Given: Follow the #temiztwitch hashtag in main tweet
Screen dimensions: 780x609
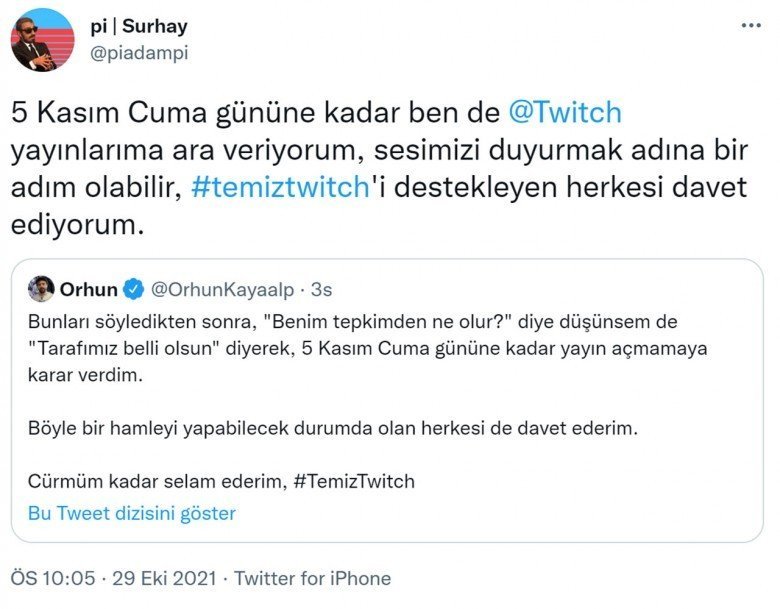Looking at the screenshot, I should coord(277,187).
